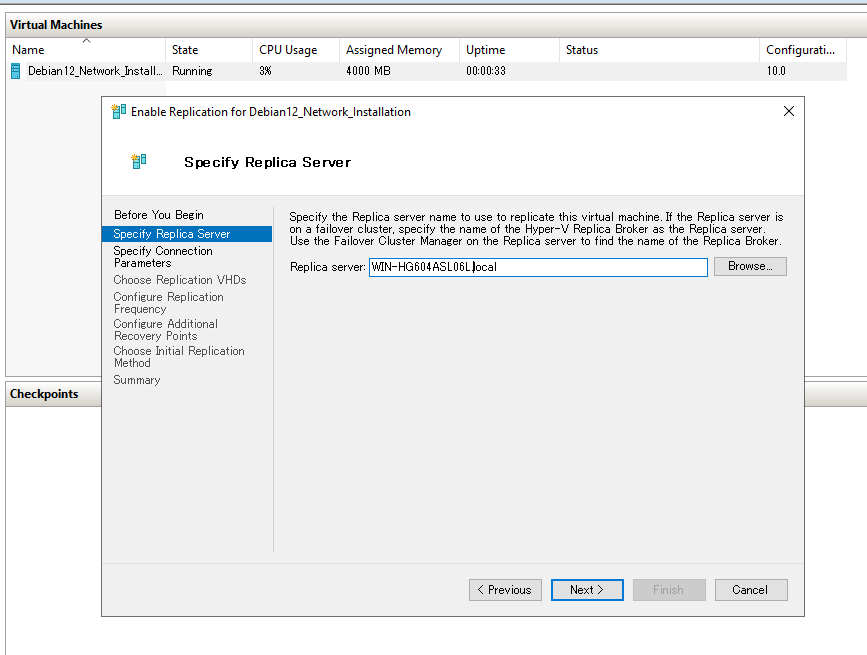This screenshot has width=867, height=655.
Task: Click the 10.0 configuration version cell
Action: pos(776,71)
